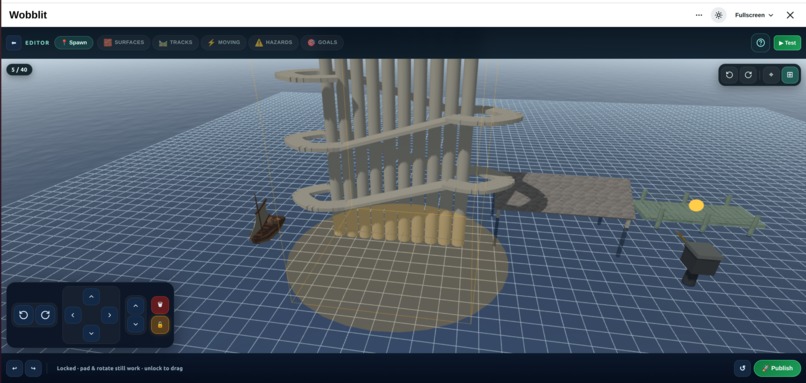Nudge object with the pad down chevron
Screen dimensions: 806x383
tap(91, 333)
